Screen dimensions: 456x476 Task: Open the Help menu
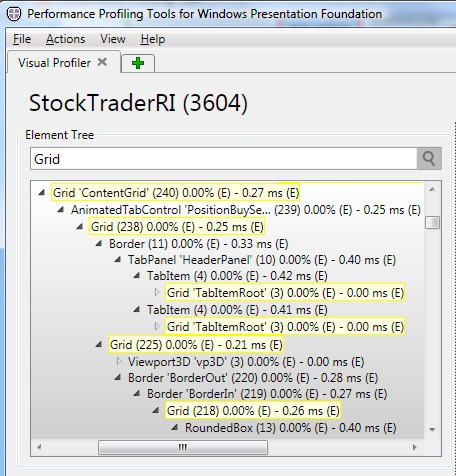[x=153, y=39]
